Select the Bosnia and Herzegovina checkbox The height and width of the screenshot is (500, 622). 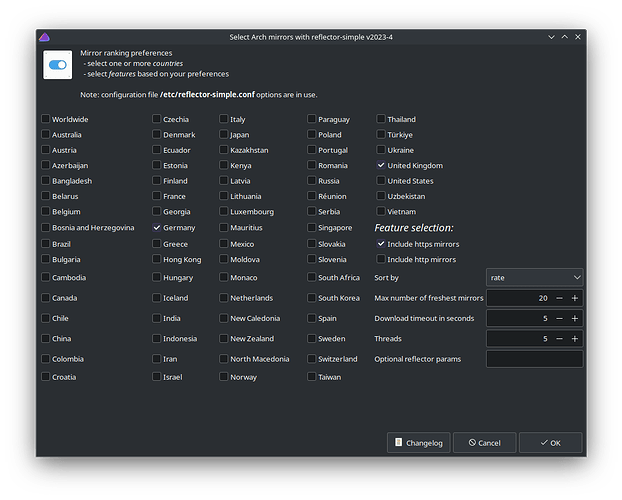coord(46,227)
